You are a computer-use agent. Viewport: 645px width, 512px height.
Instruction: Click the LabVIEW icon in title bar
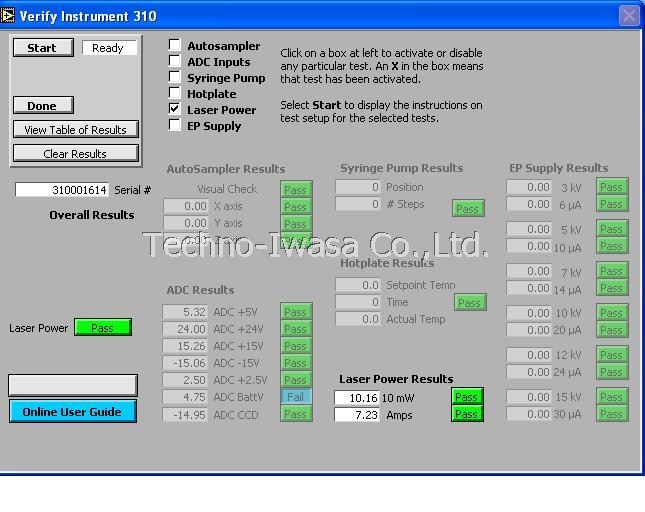(x=9, y=16)
